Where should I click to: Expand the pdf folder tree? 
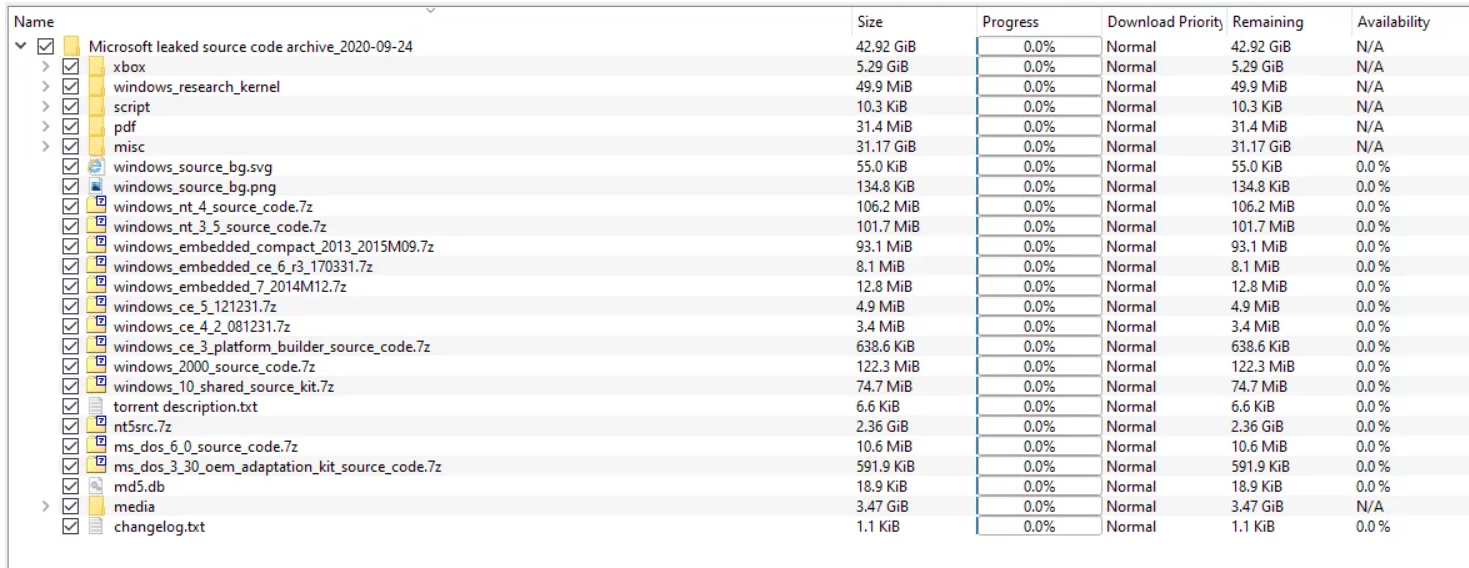point(45,127)
